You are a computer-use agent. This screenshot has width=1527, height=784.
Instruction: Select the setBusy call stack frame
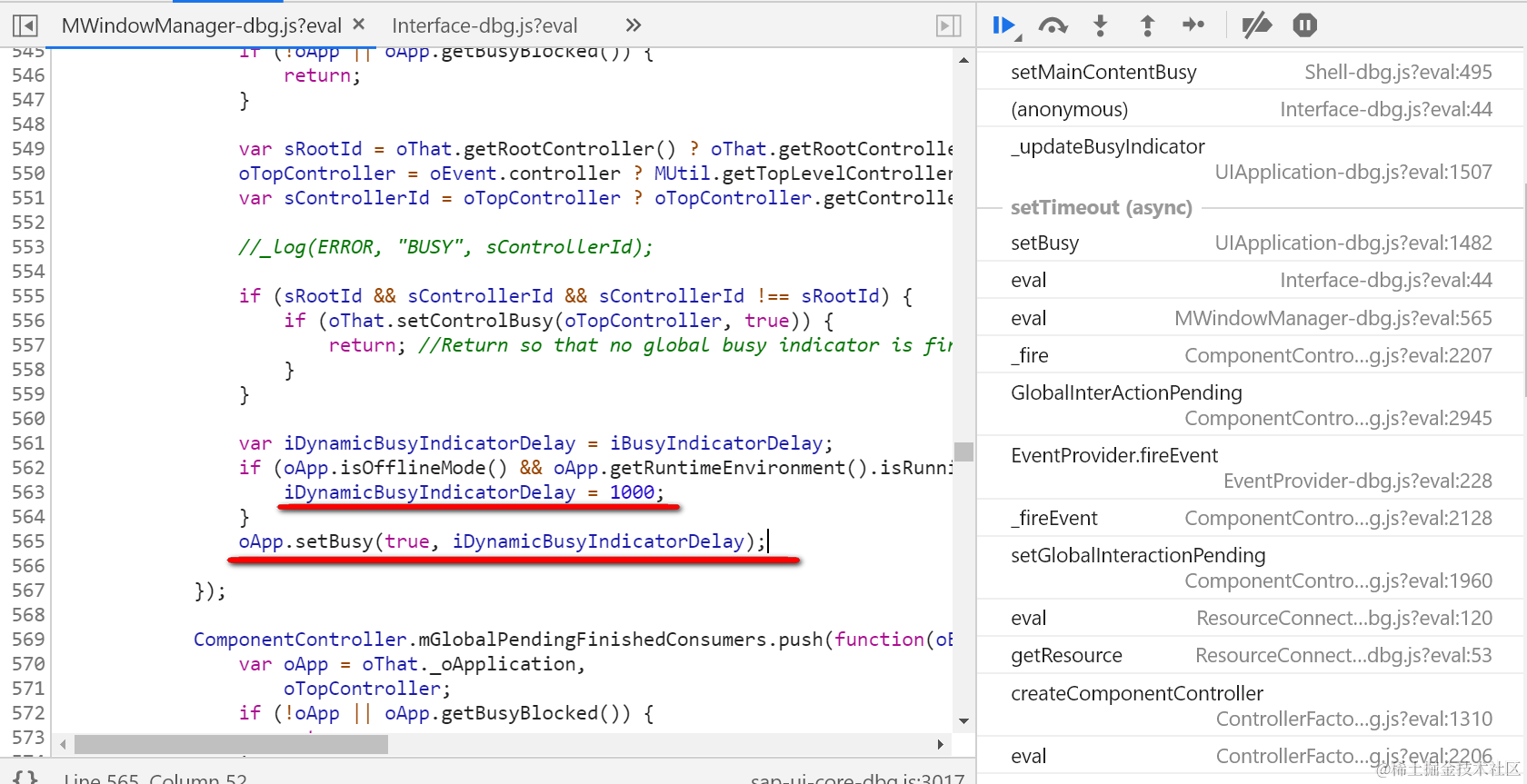1251,243
